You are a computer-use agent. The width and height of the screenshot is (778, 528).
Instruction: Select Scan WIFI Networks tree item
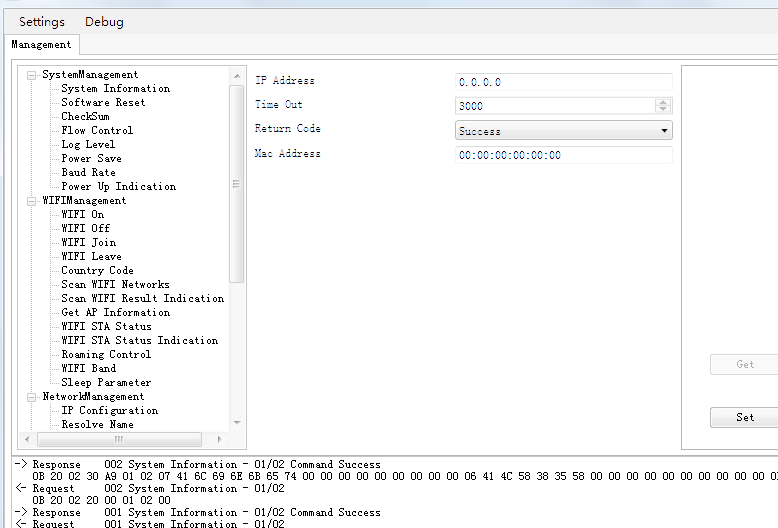pyautogui.click(x=115, y=284)
